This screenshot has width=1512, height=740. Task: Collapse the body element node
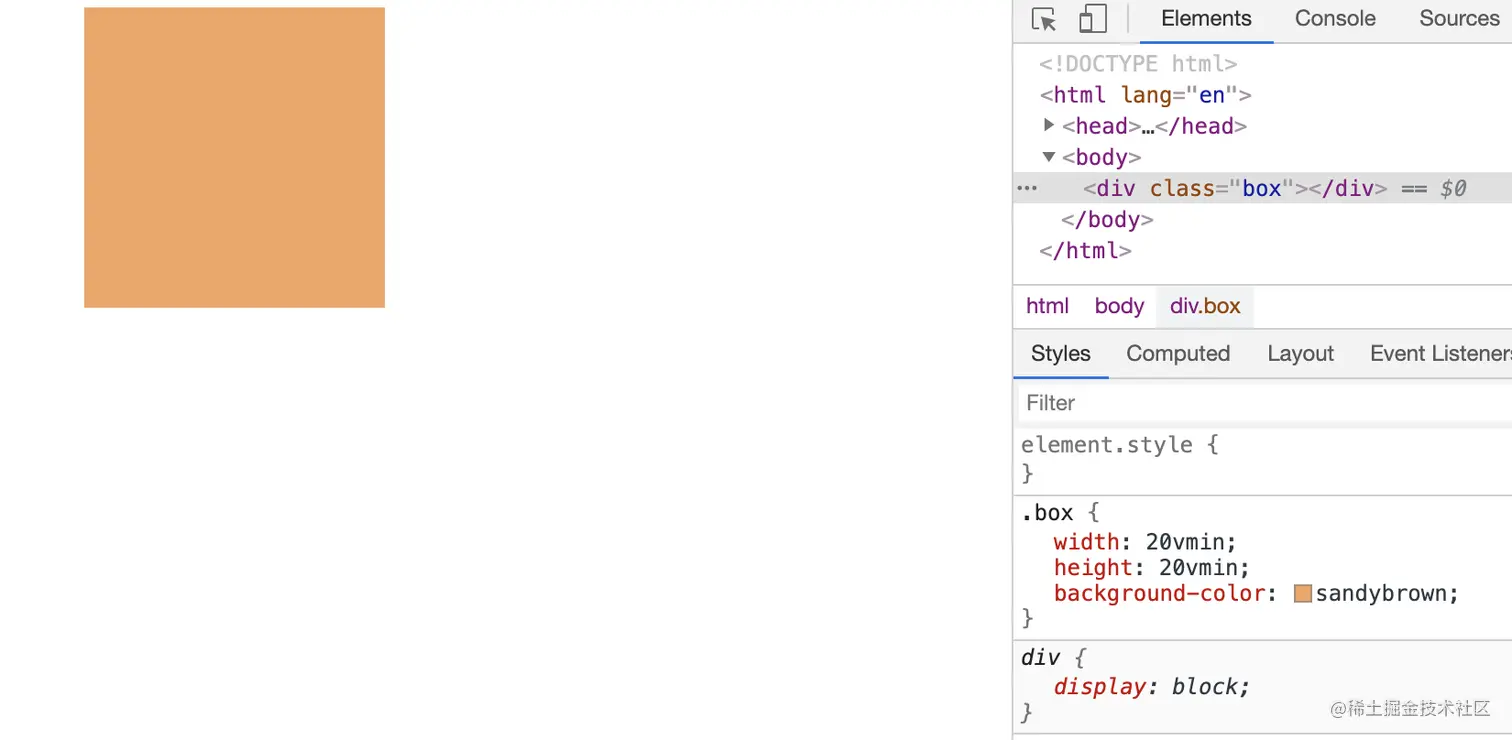[x=1049, y=156]
